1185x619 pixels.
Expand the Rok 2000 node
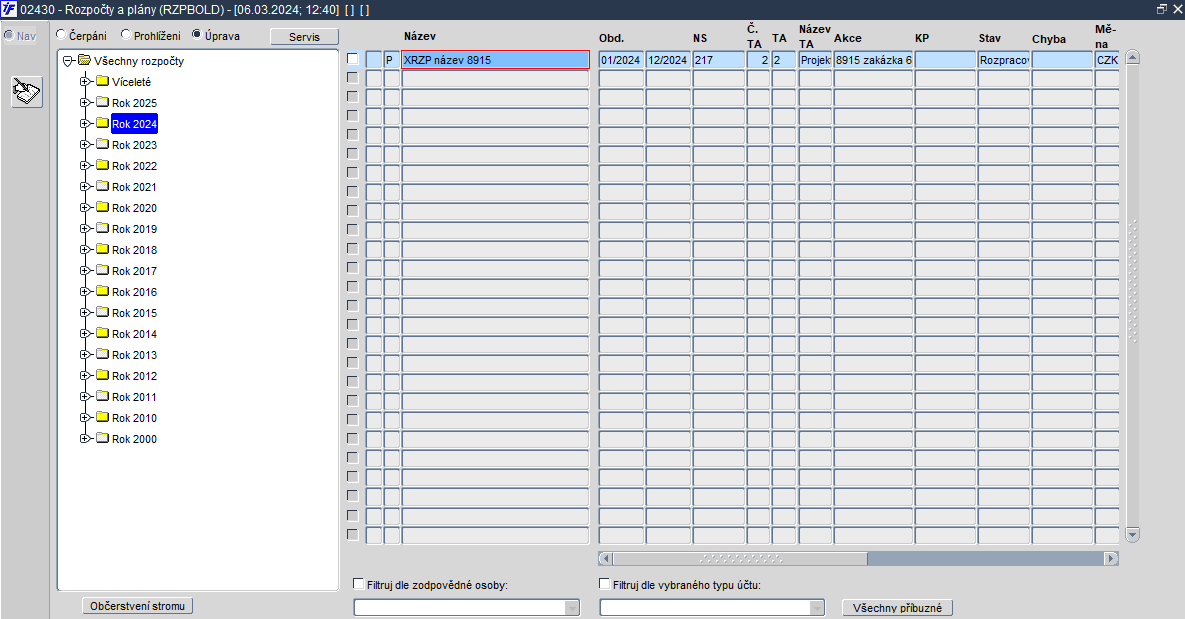pyautogui.click(x=85, y=438)
